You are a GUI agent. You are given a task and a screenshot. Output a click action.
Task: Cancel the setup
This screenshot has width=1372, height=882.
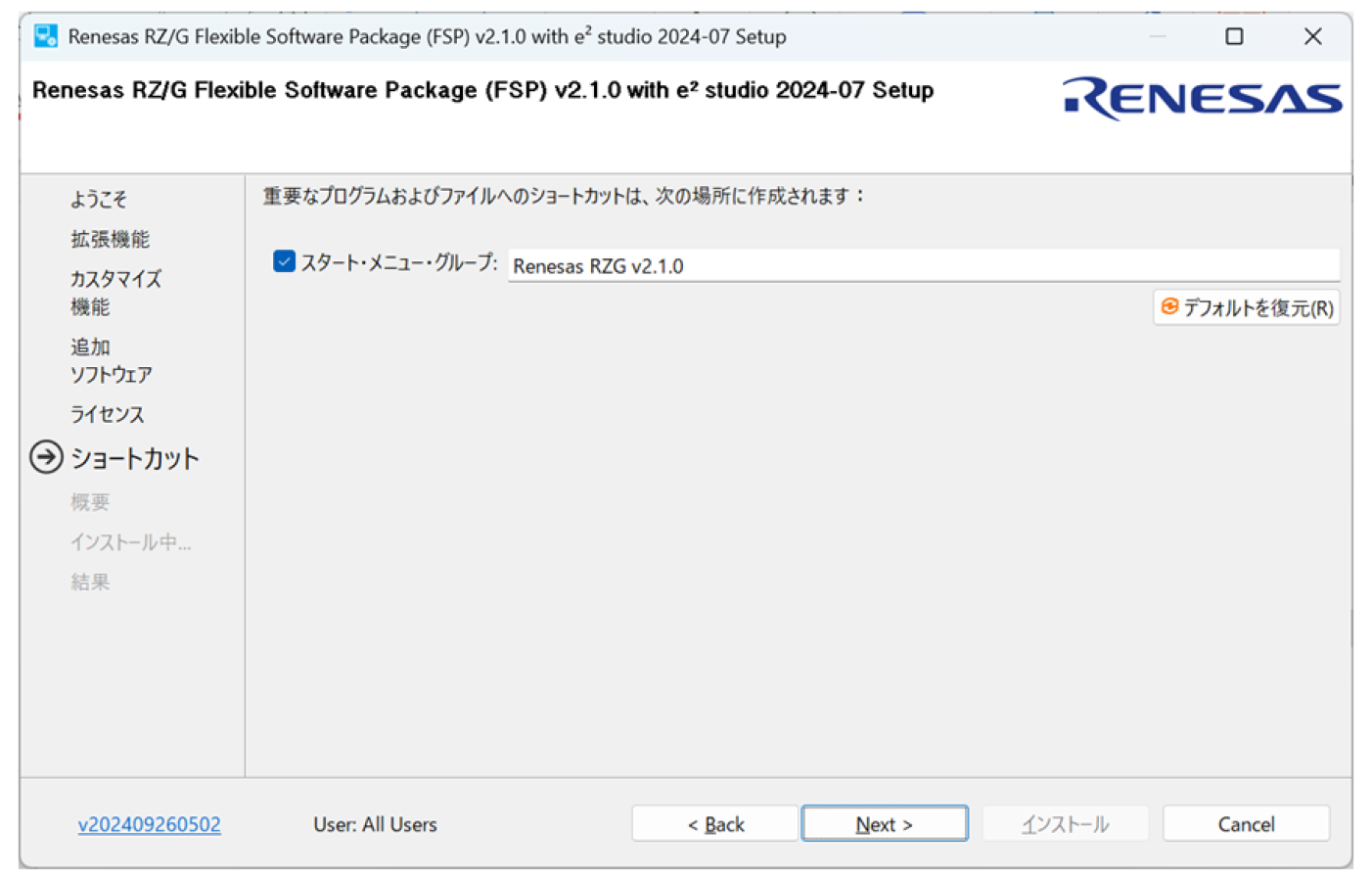point(1246,823)
